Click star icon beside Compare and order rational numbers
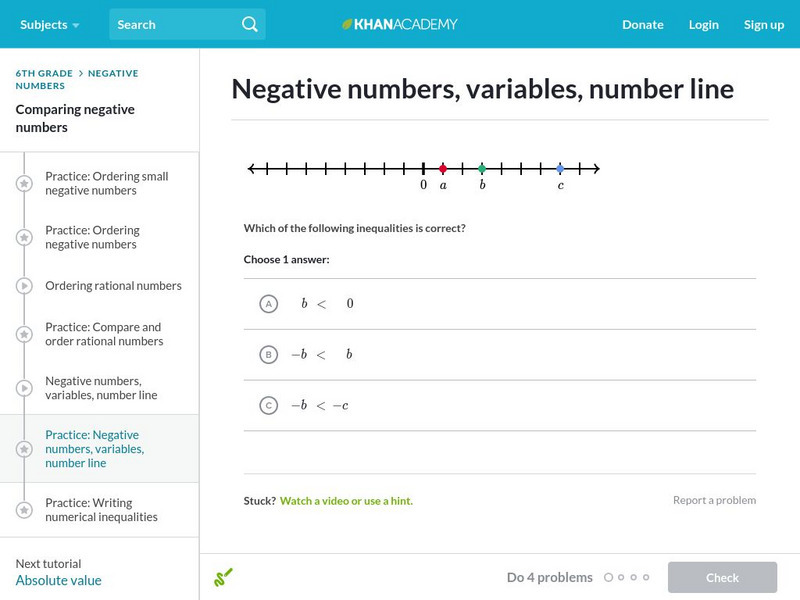Viewport: 800px width, 600px height. point(24,334)
